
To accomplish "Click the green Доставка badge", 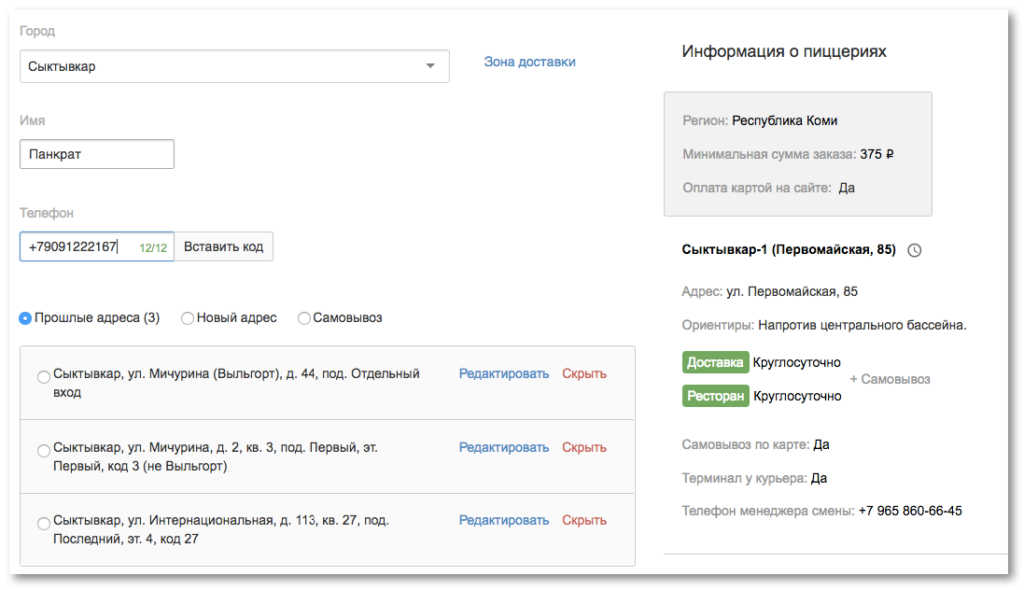I will [x=715, y=363].
